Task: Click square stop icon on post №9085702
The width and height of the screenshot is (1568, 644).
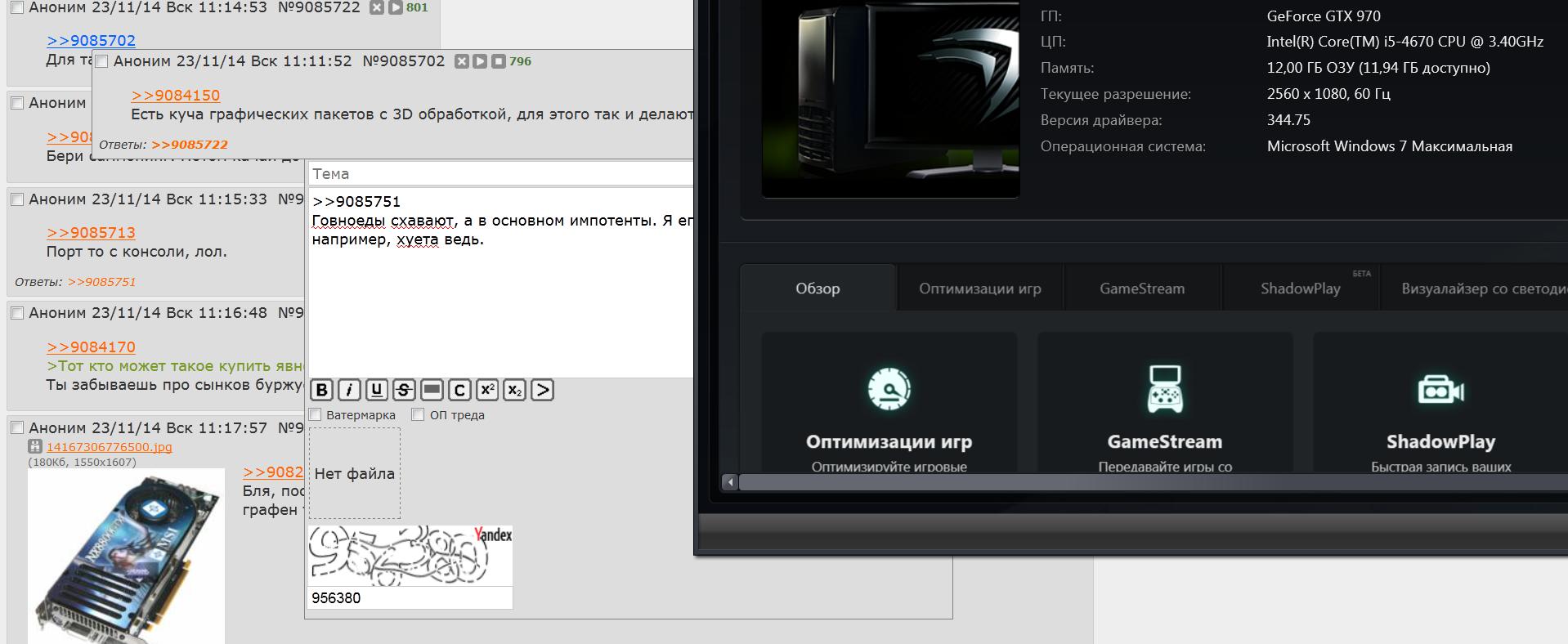Action: (x=498, y=61)
